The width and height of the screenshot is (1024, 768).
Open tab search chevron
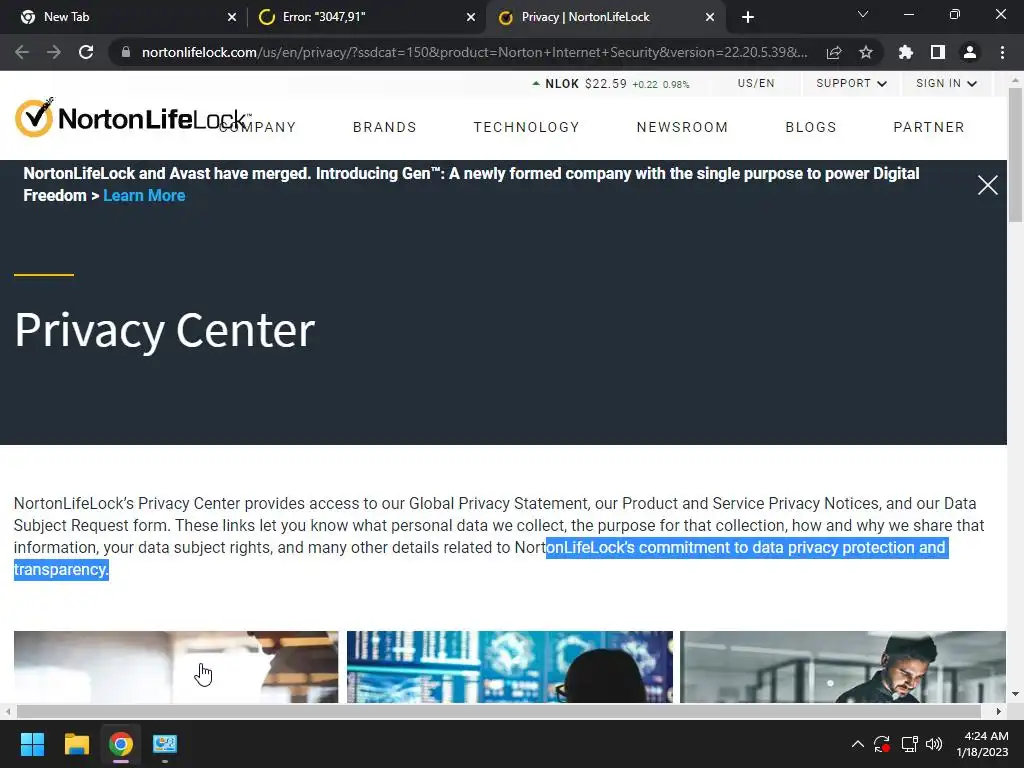[x=863, y=14]
